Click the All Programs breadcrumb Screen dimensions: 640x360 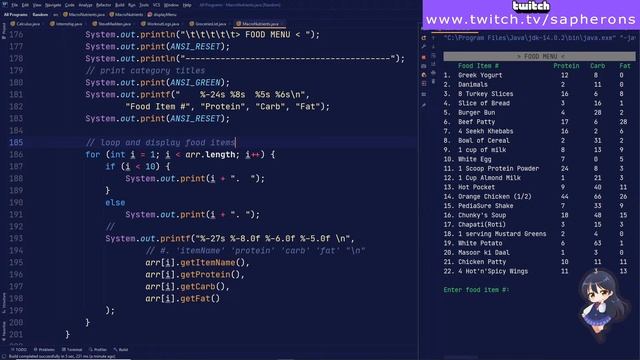pyautogui.click(x=16, y=15)
